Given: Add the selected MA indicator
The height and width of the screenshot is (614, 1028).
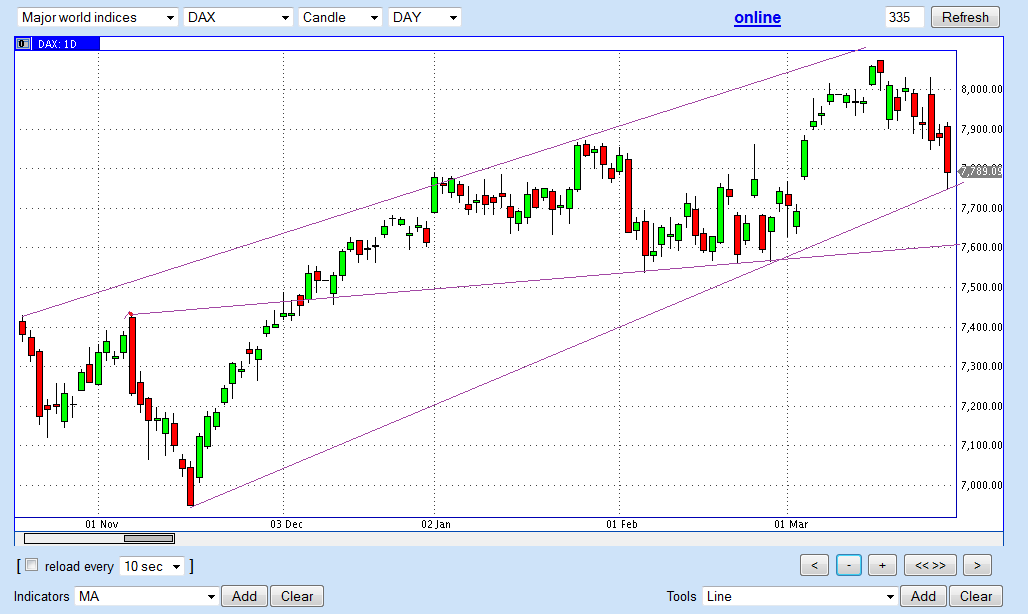Looking at the screenshot, I should click(x=244, y=596).
